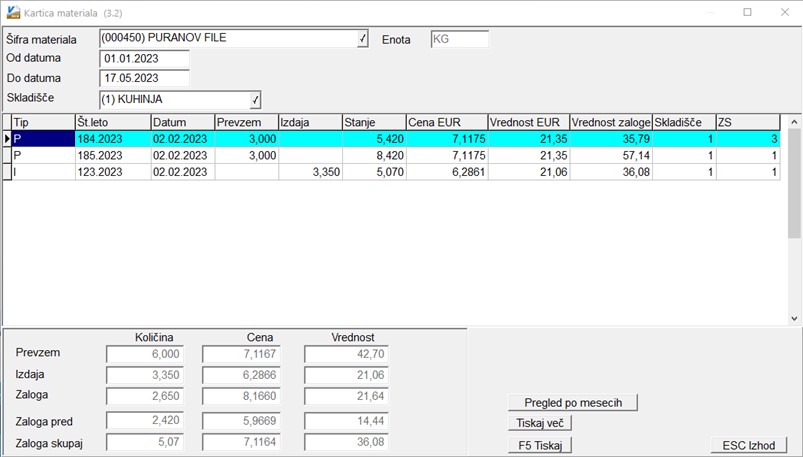This screenshot has height=457, width=803.
Task: Click the Enota KG field
Action: [x=459, y=39]
